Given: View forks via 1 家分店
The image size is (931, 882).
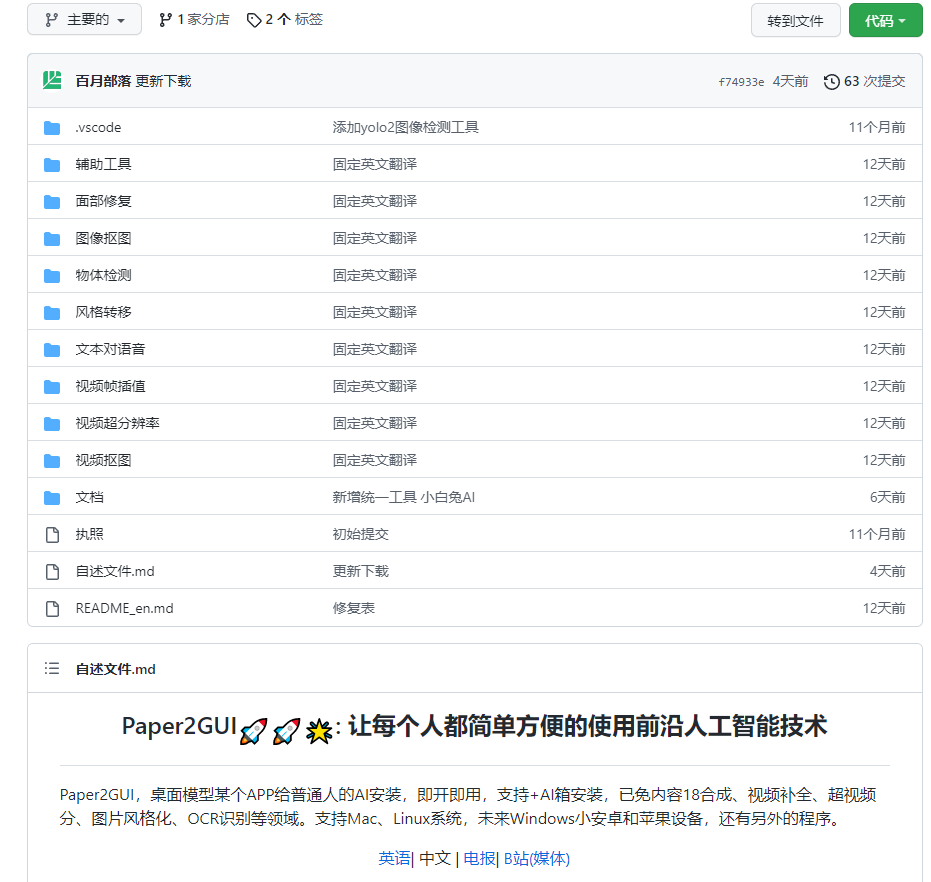Looking at the screenshot, I should (x=194, y=18).
